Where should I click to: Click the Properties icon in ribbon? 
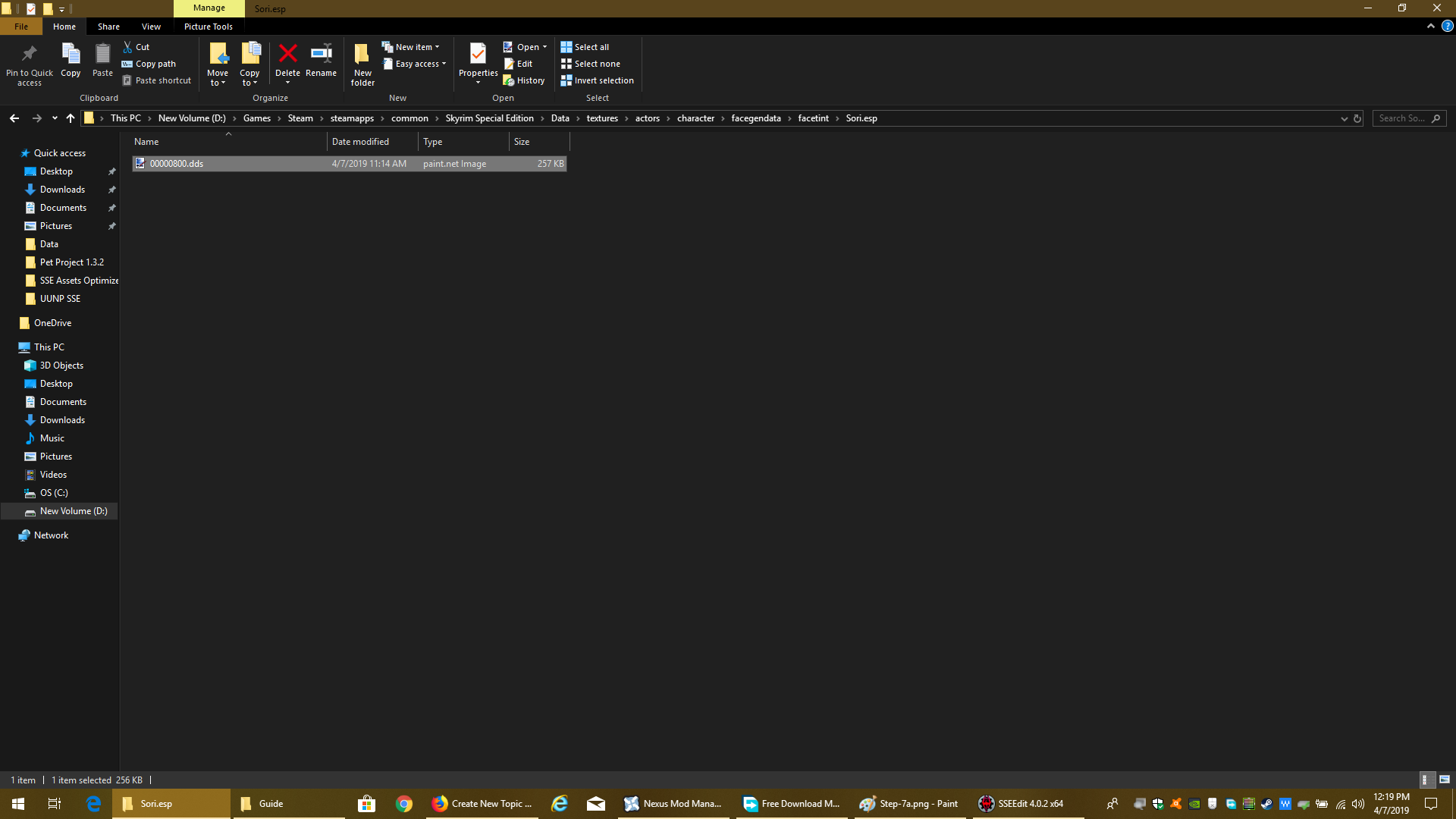point(478,55)
